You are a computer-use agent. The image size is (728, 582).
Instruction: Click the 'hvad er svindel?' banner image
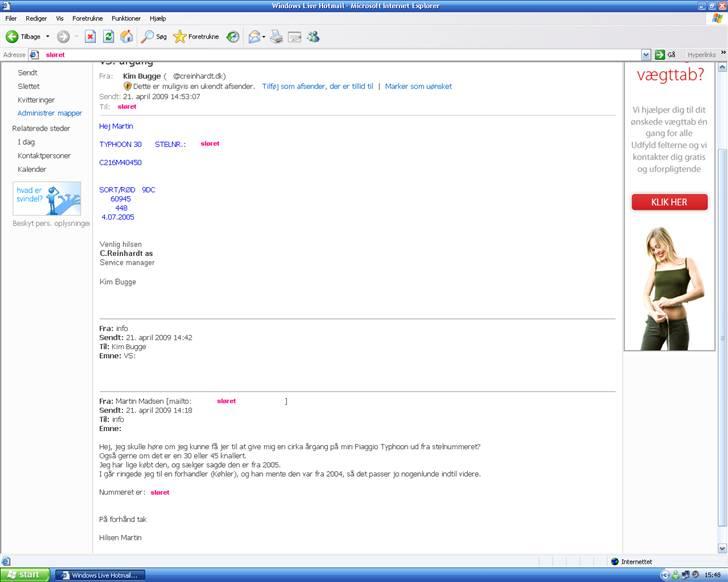(46, 198)
